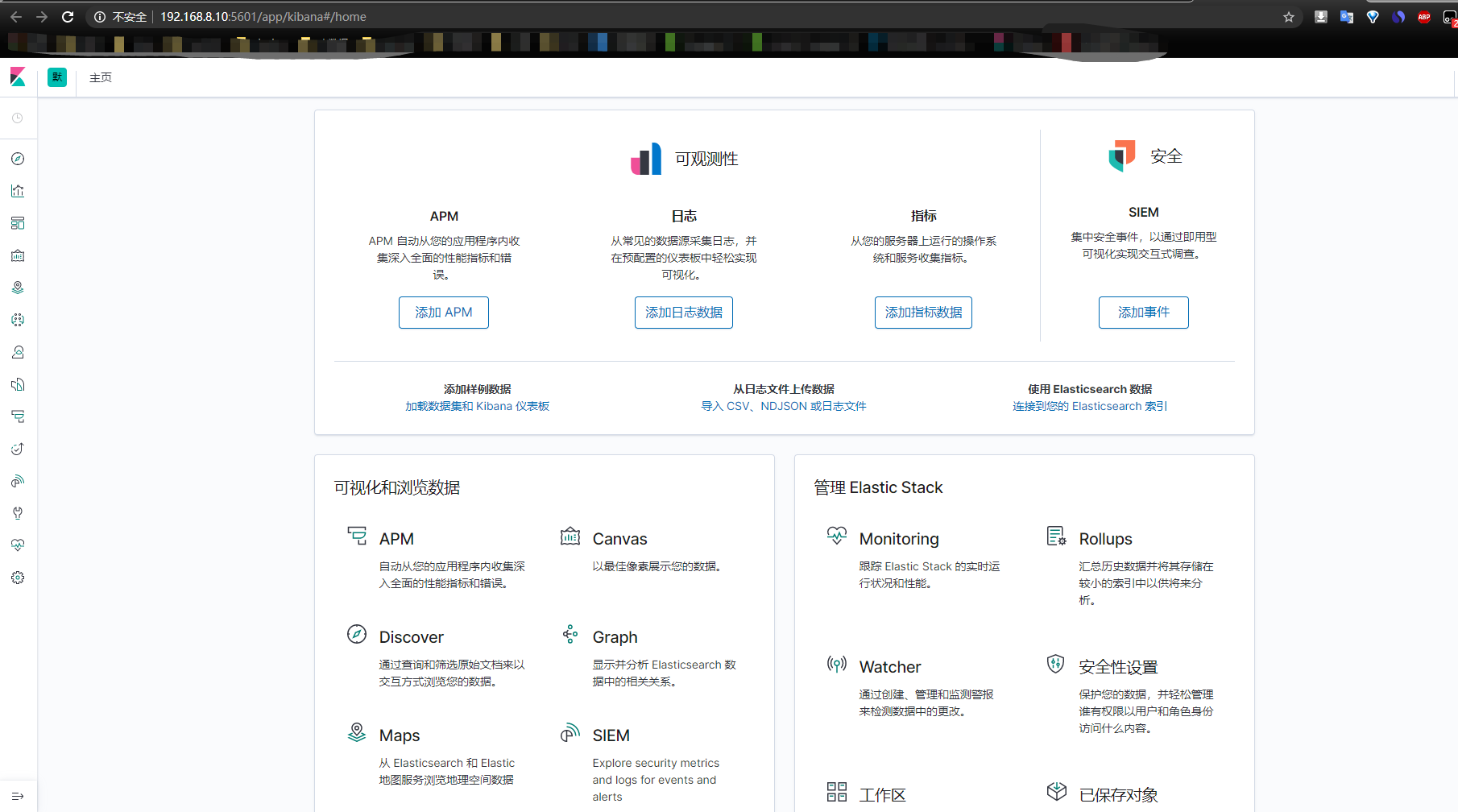Open the Maps card title
Viewport: 1458px width, 812px height.
(x=400, y=735)
